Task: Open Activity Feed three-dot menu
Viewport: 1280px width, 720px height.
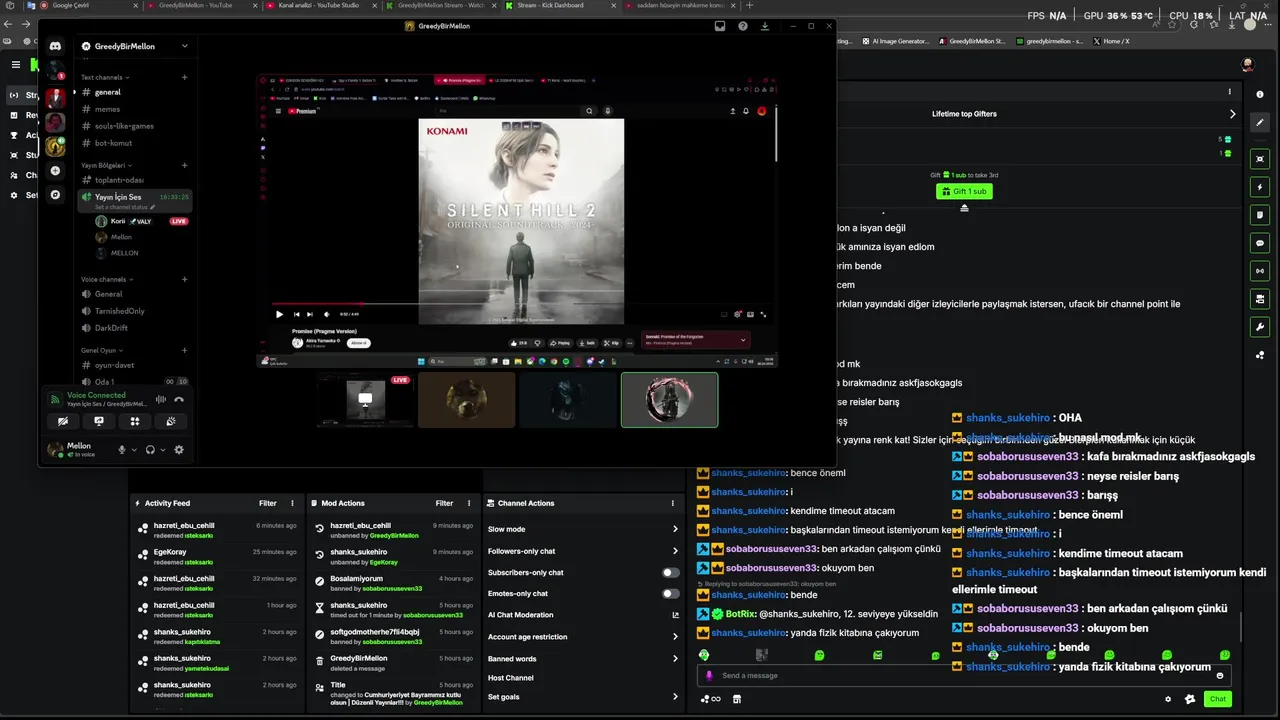Action: (292, 503)
